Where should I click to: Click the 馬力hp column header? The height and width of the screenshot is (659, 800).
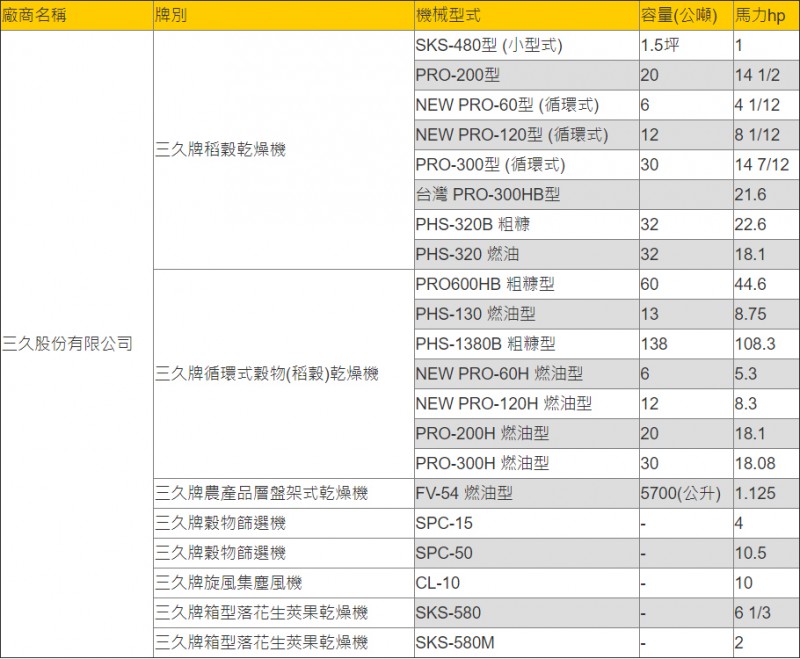(x=766, y=15)
